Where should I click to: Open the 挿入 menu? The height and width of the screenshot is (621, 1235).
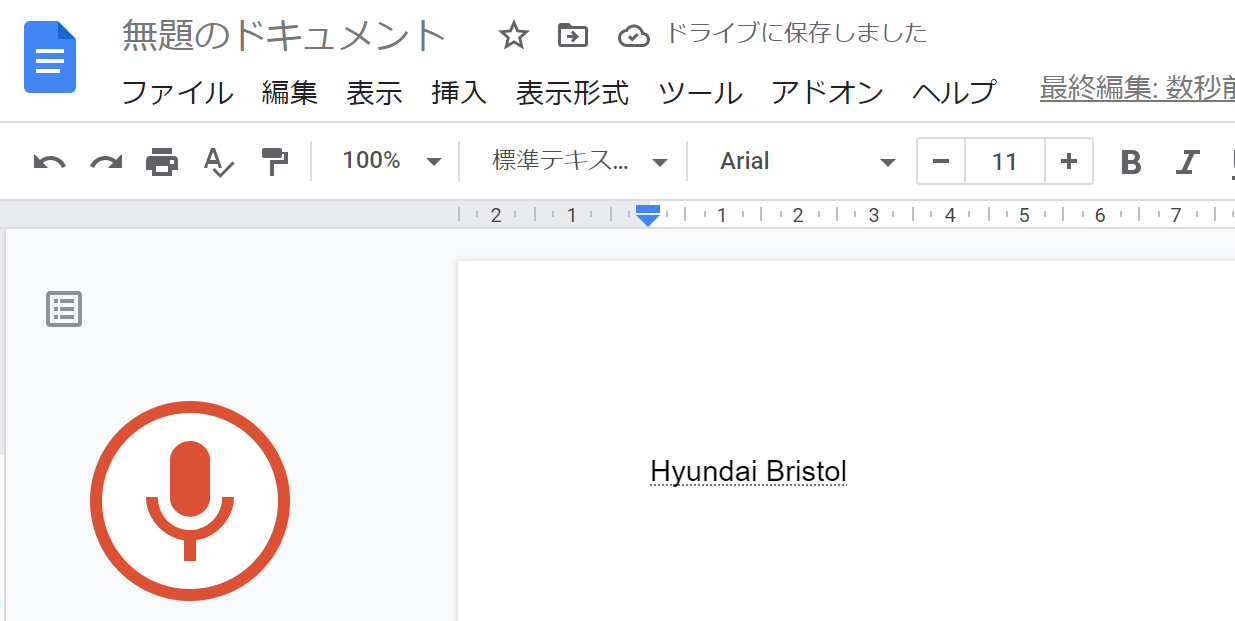coord(459,93)
